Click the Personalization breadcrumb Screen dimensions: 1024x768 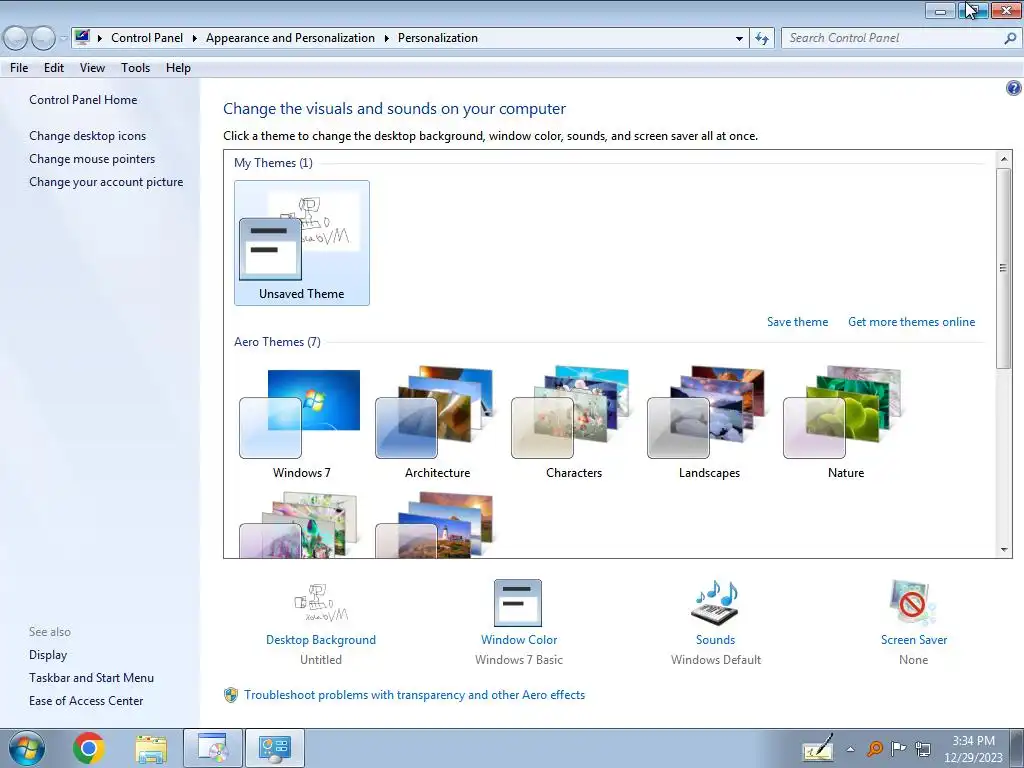438,38
